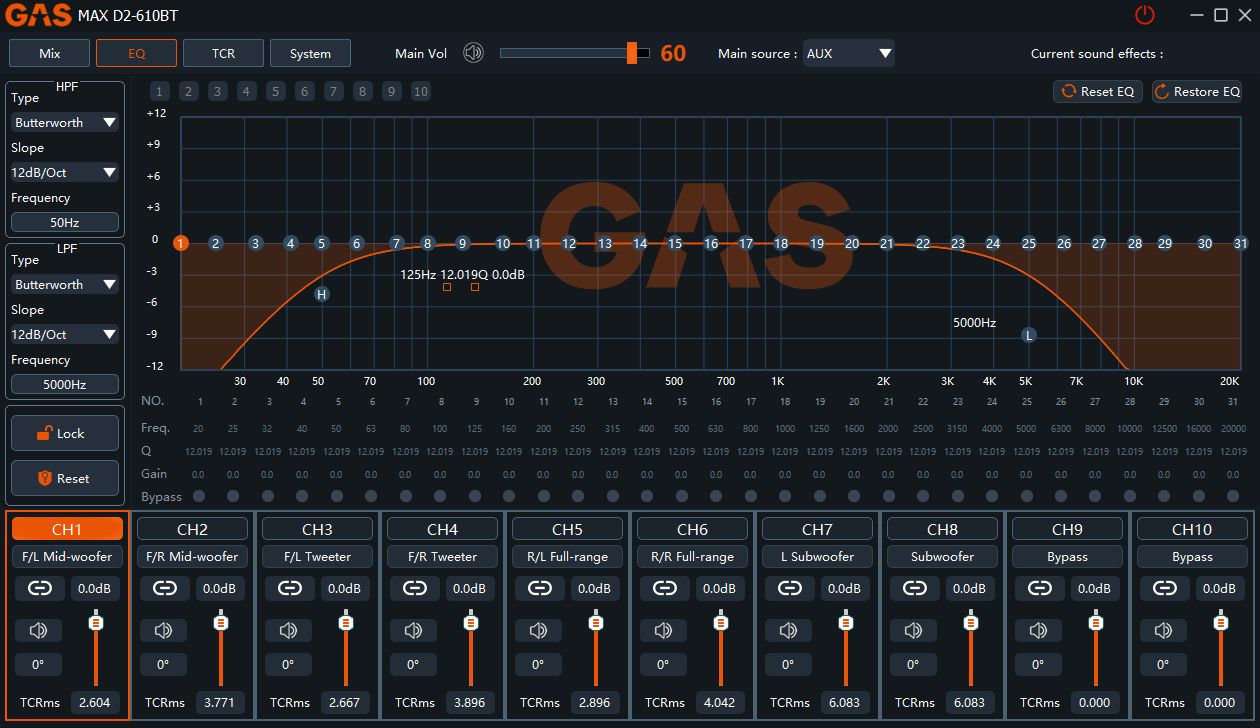Viewport: 1260px width, 728px height.
Task: Mute CH3 using its speaker icon
Action: point(288,630)
